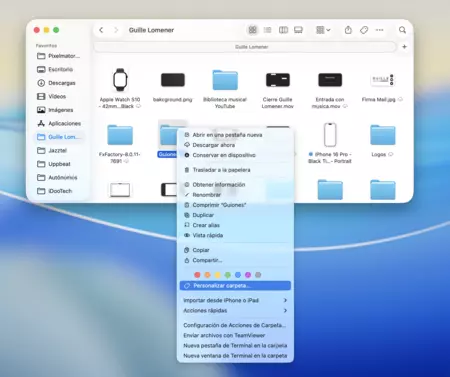This screenshot has width=450, height=377.
Task: Switch to gallery view
Action: [298, 30]
